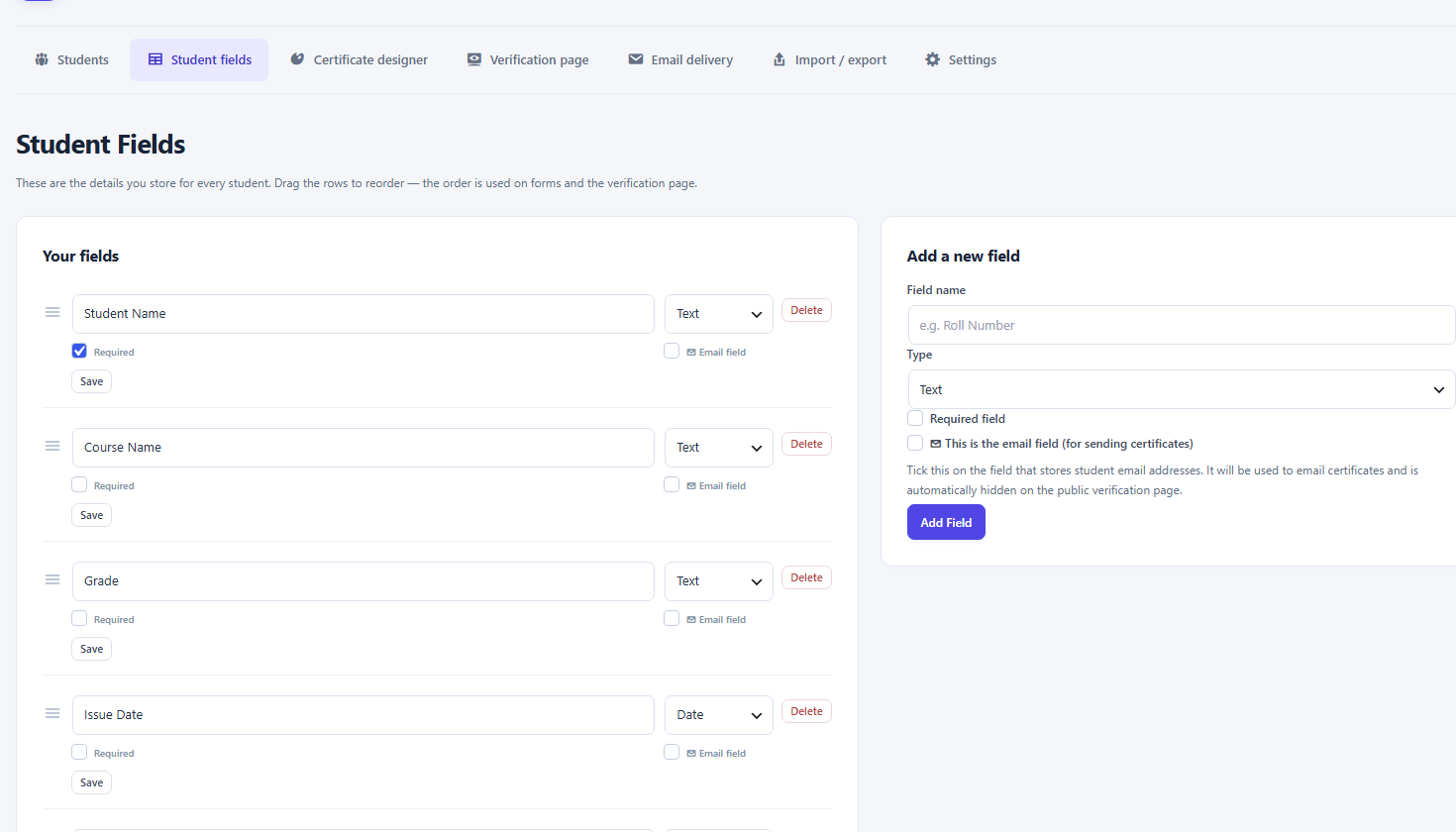Tick Required field in Add a new field

pyautogui.click(x=915, y=418)
